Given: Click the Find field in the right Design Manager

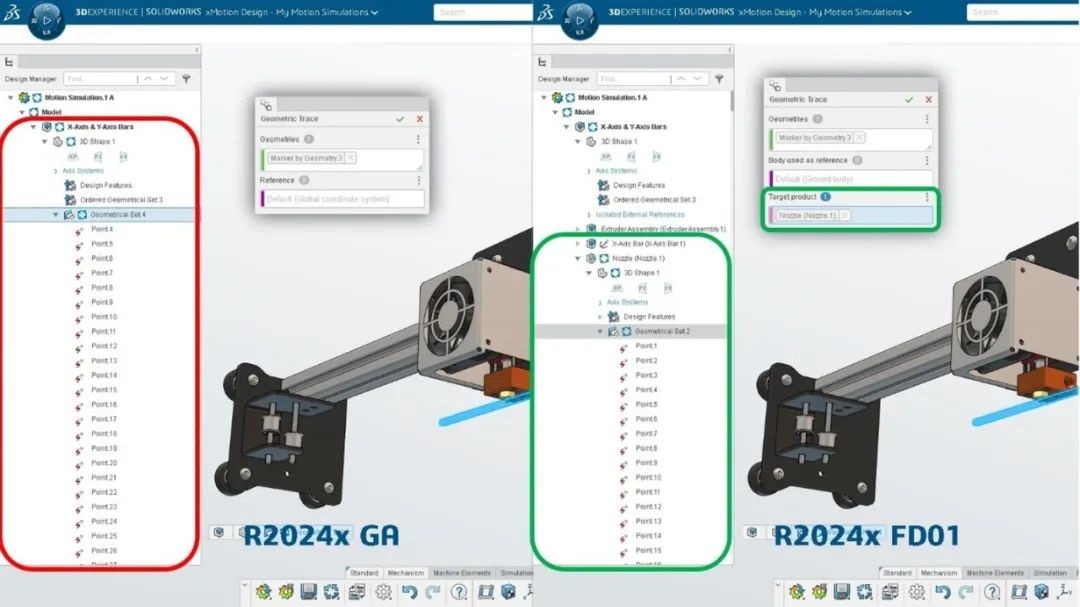Looking at the screenshot, I should pos(624,78).
